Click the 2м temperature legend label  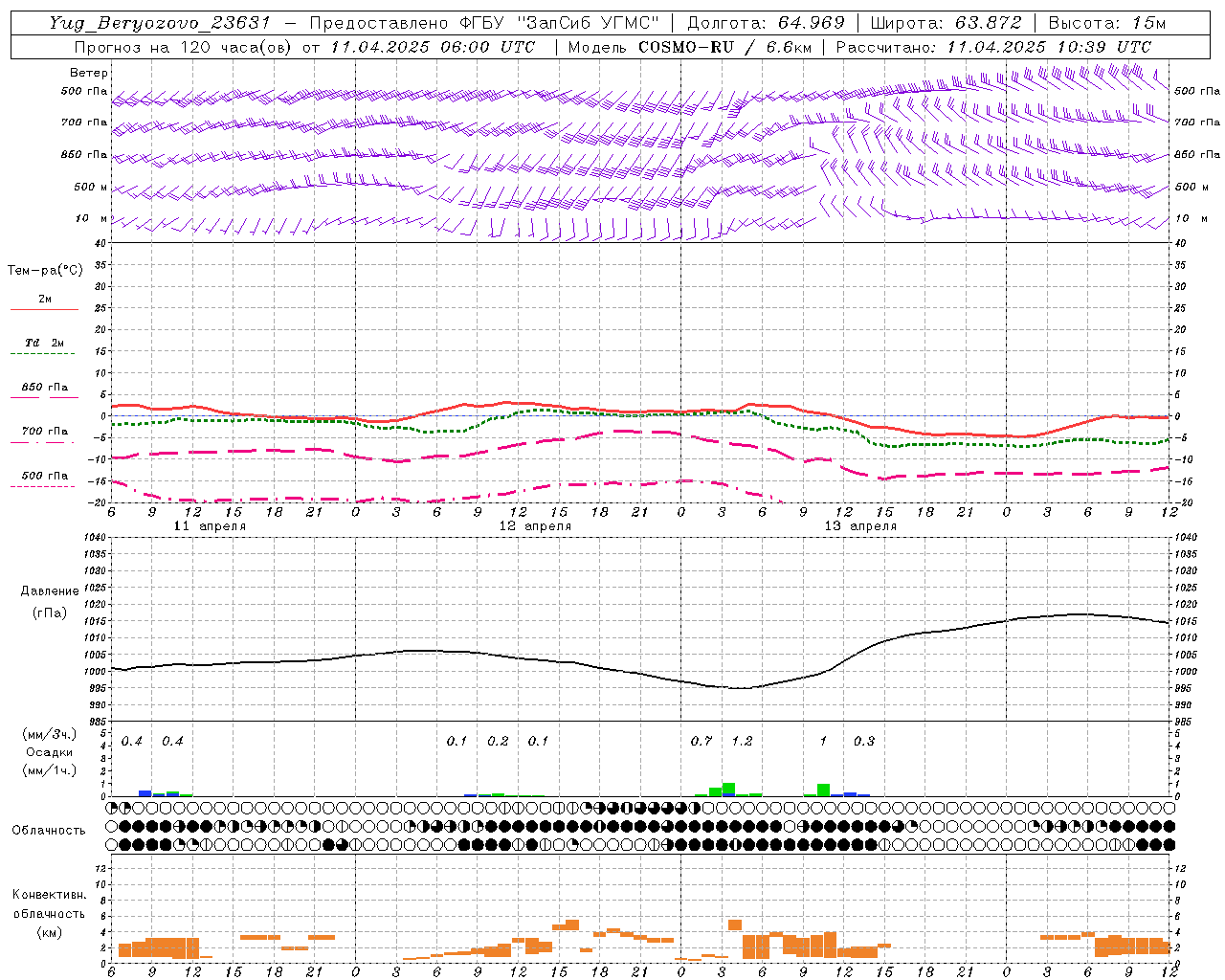[x=45, y=300]
